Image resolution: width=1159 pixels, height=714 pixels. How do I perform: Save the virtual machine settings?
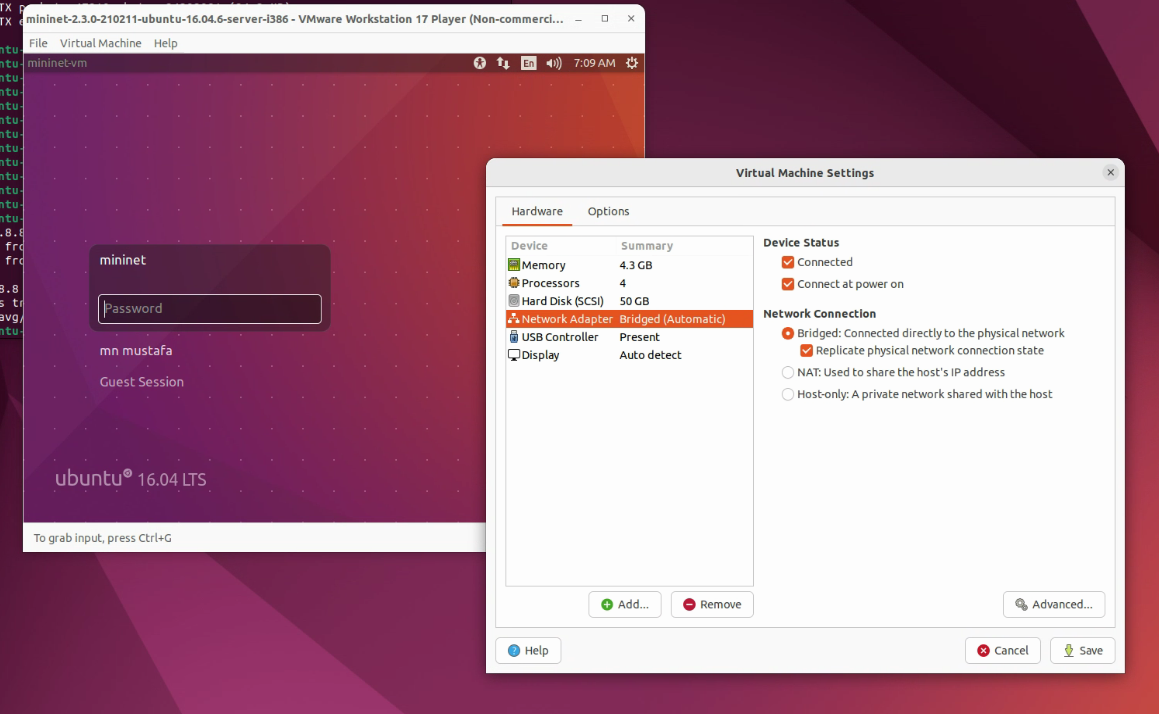click(x=1082, y=650)
